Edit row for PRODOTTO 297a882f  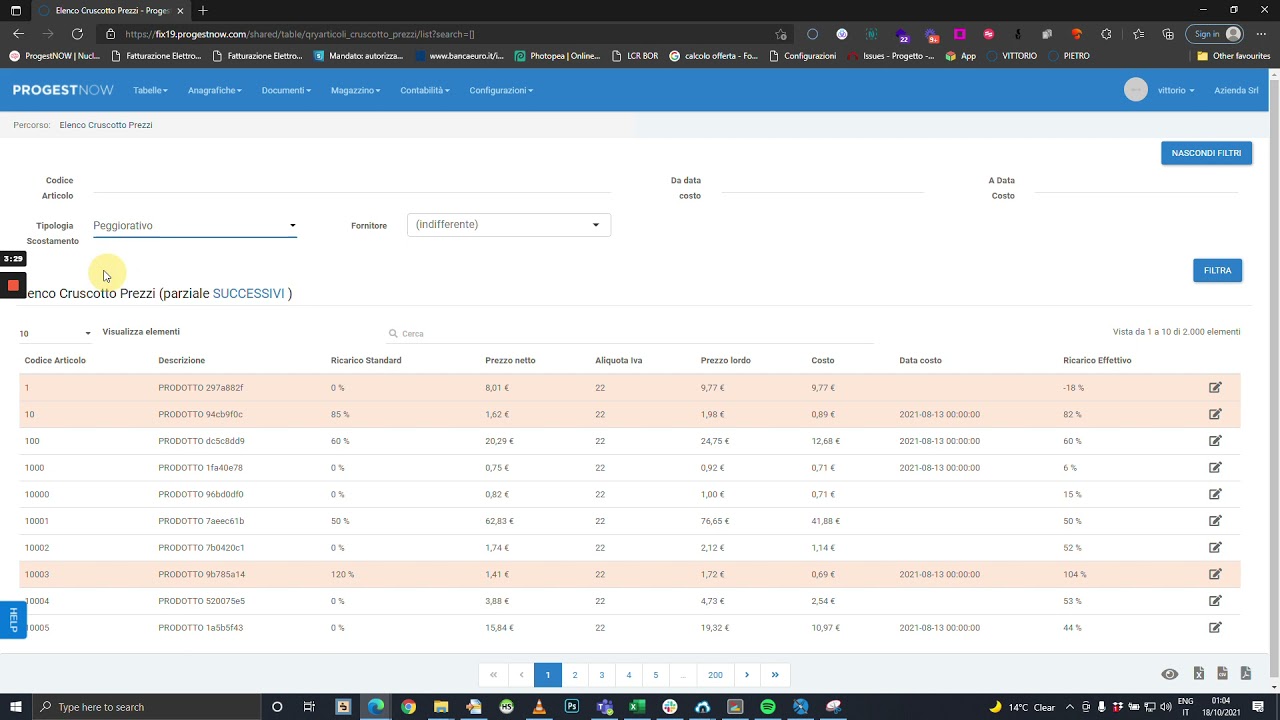(1215, 387)
